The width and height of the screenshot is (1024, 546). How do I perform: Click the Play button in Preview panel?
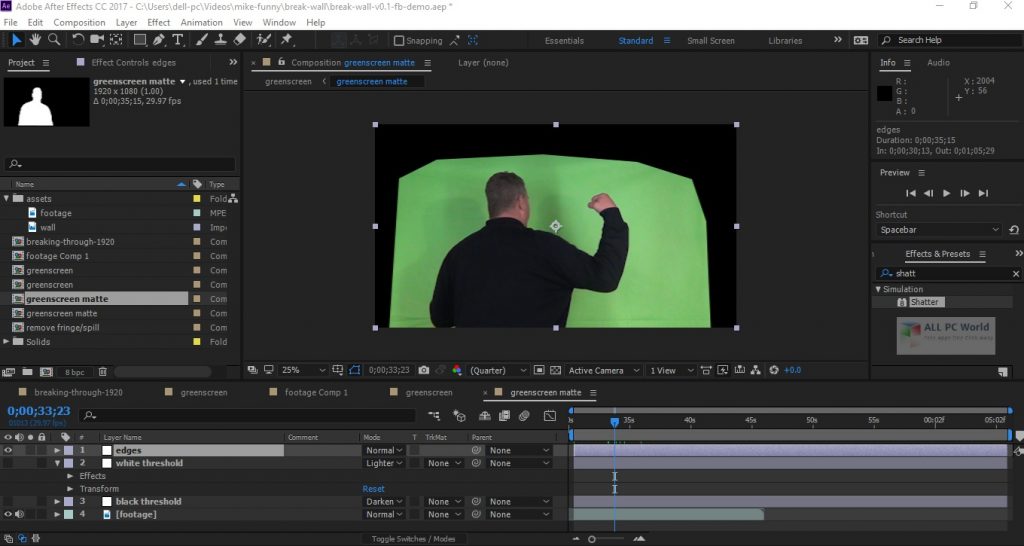[947, 193]
